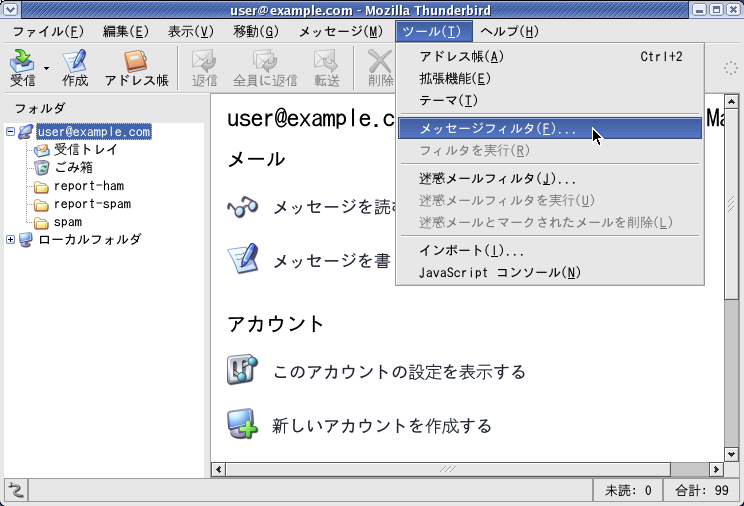This screenshot has height=506, width=744.
Task: Open the report-spam folder
Action: coord(92,204)
